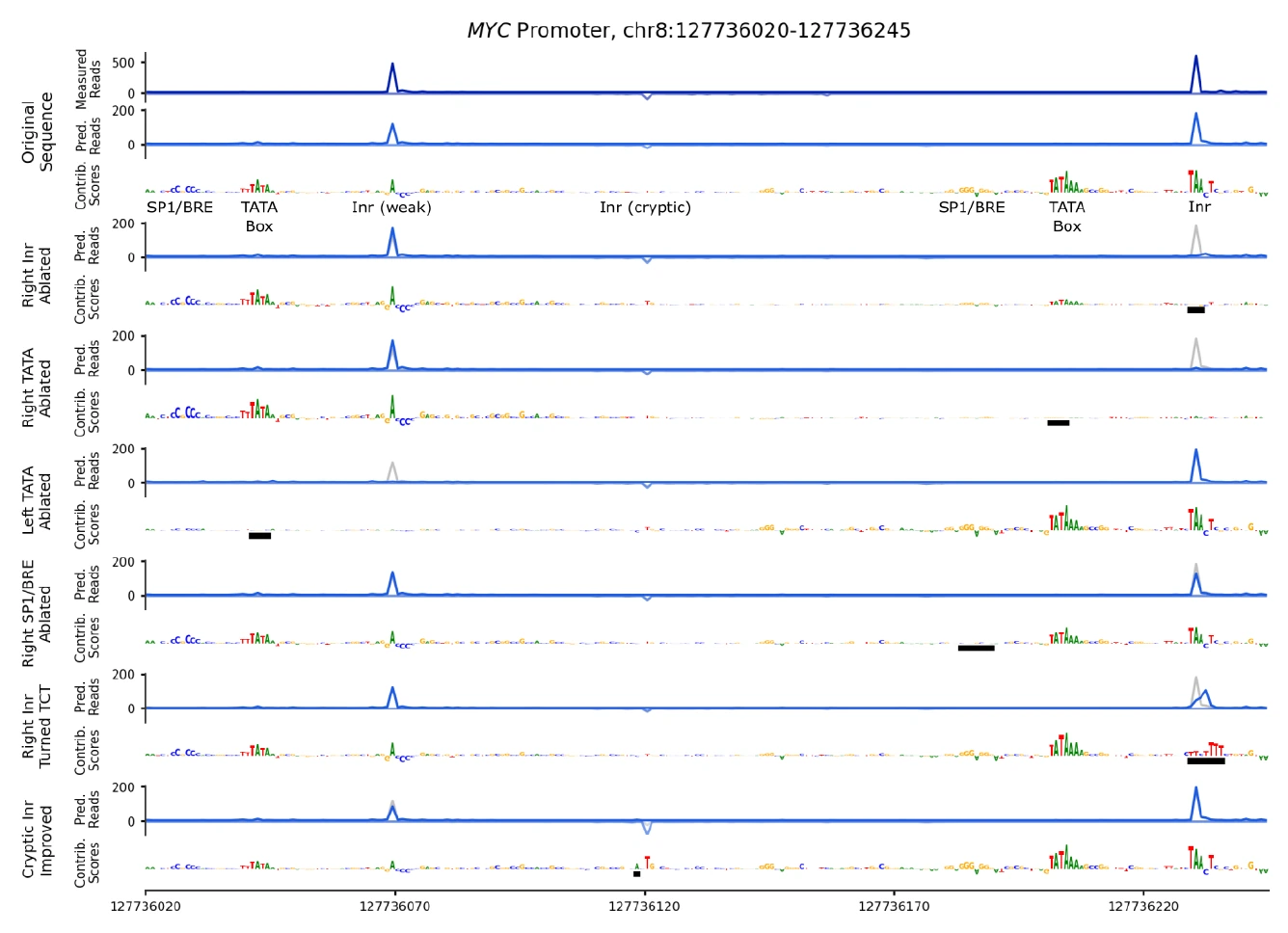This screenshot has height=933, width=1288.
Task: Select the small black marker in Cryptic Inr Improved row
Action: 636,873
